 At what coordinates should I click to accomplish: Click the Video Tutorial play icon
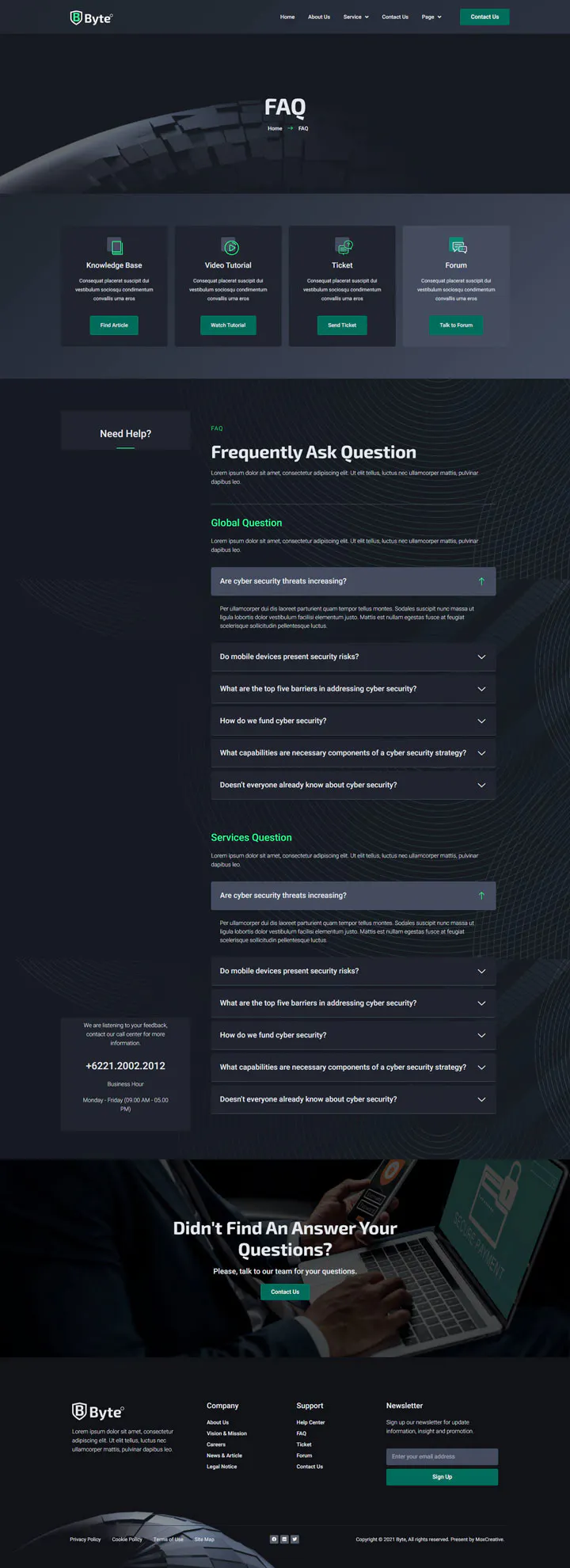coord(230,247)
